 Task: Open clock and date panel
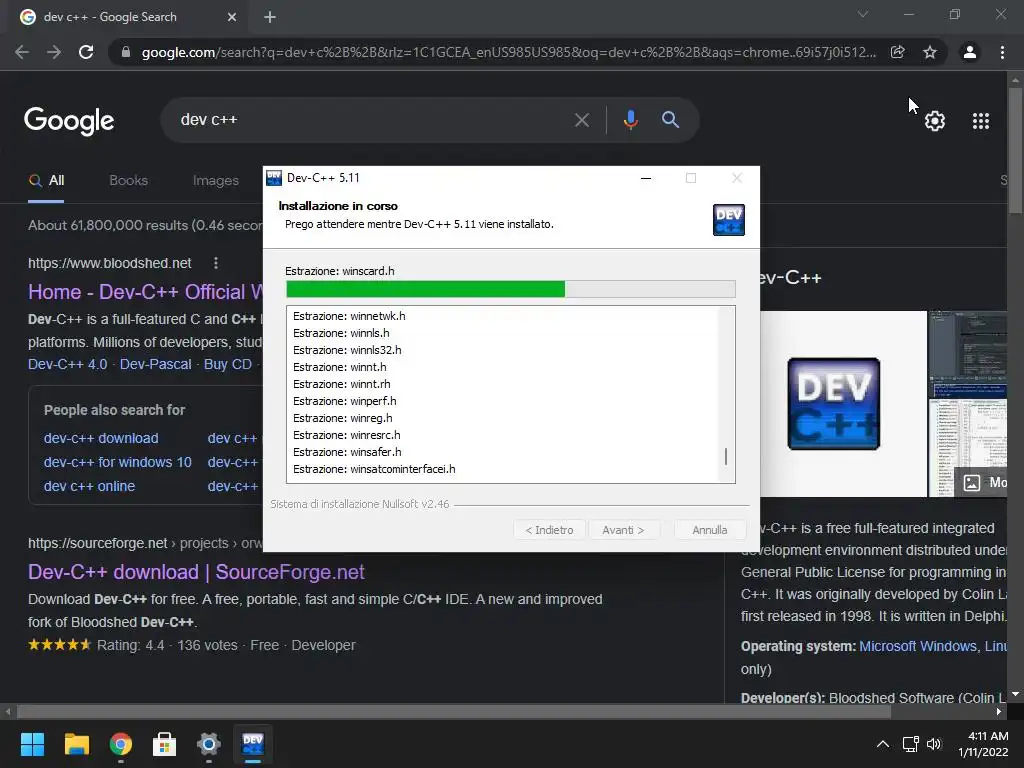point(984,744)
